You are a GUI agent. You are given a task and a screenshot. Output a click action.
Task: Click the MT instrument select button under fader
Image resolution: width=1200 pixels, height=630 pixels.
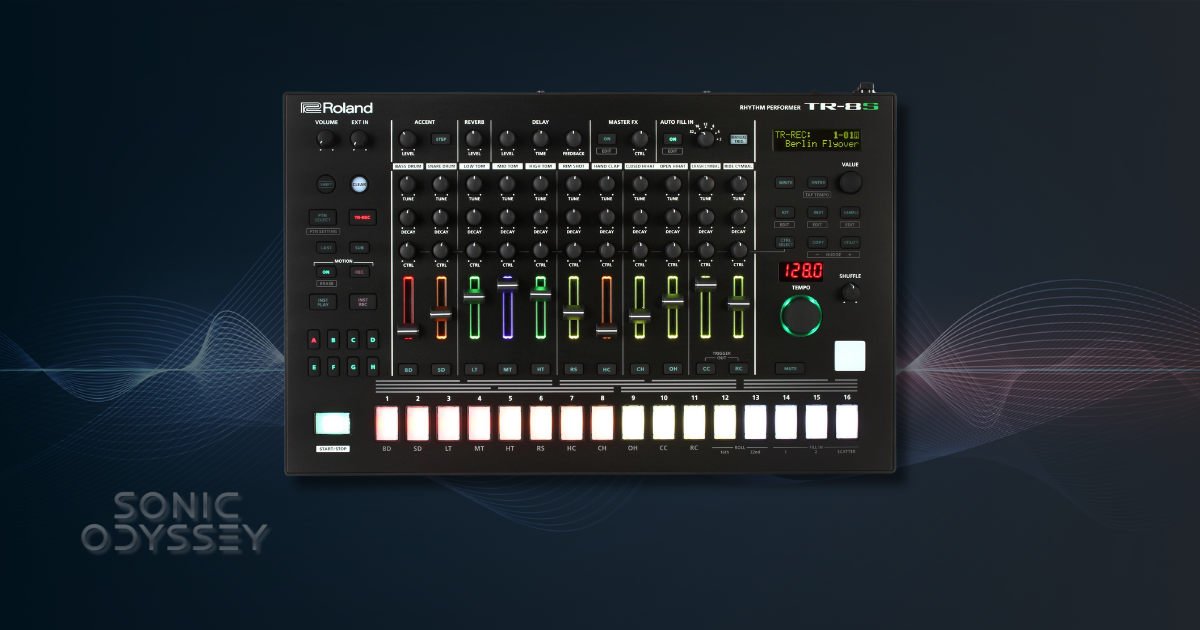[507, 369]
